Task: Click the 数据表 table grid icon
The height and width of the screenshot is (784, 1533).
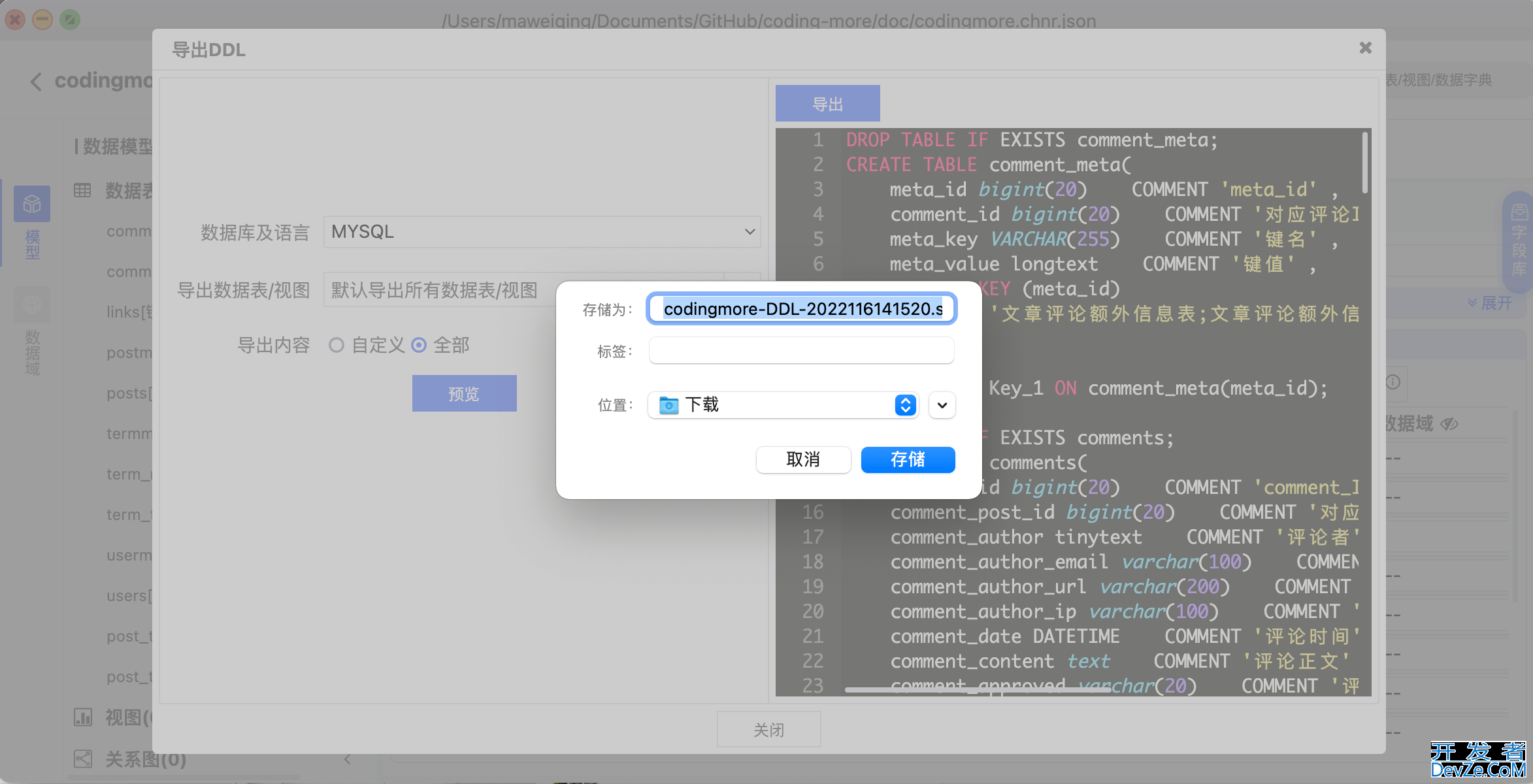Action: tap(82, 190)
